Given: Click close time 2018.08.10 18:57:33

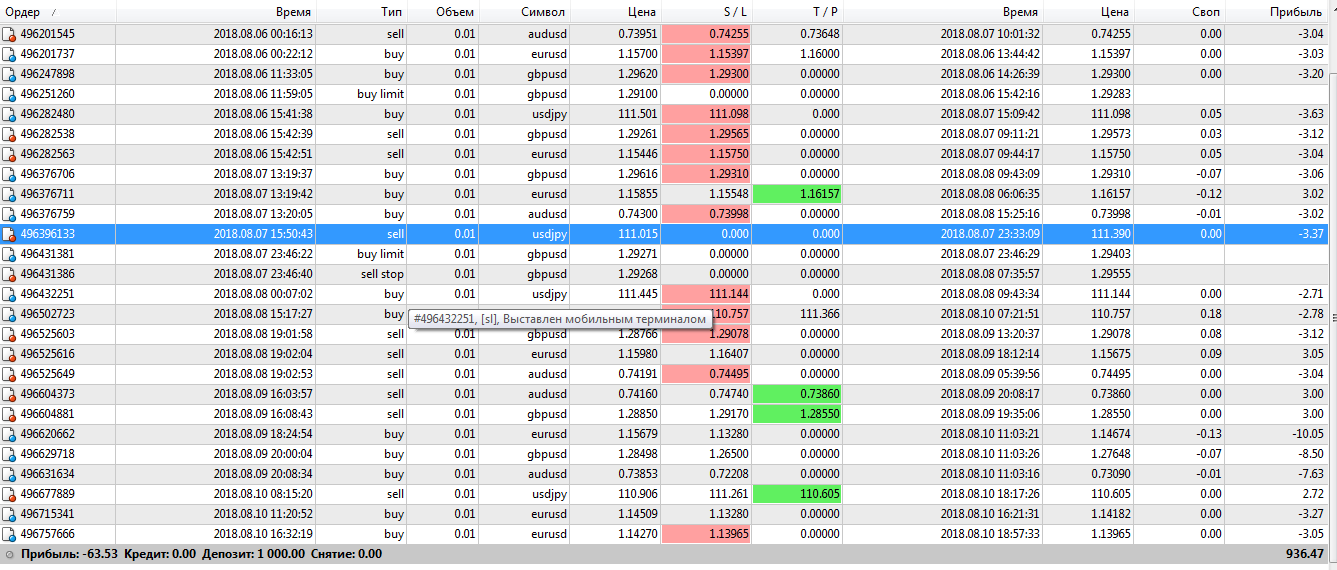Looking at the screenshot, I should pos(990,534).
